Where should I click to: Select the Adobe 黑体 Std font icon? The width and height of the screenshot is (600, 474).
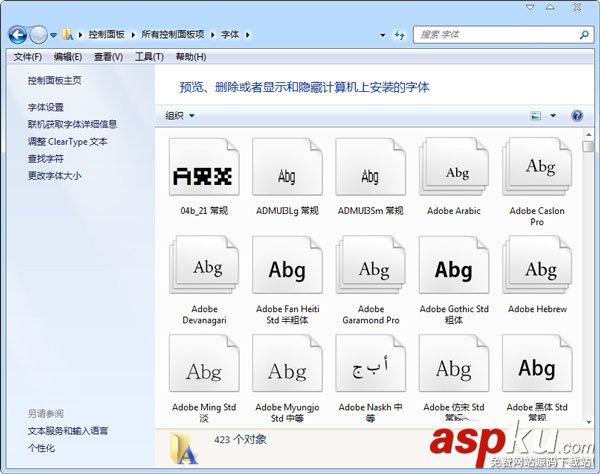coord(537,363)
